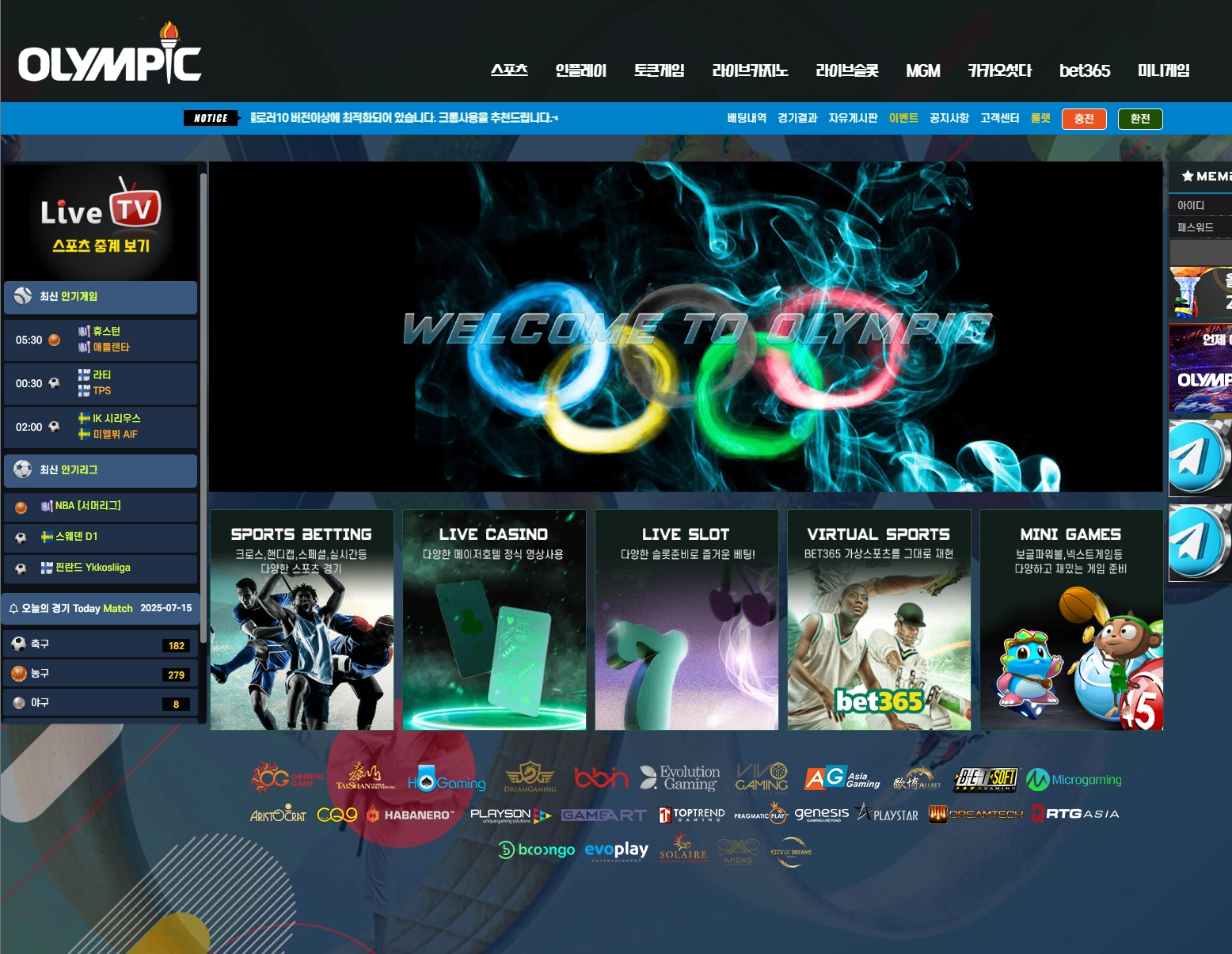Open Live TV 스포츠 중계 보기 banner

(x=101, y=222)
